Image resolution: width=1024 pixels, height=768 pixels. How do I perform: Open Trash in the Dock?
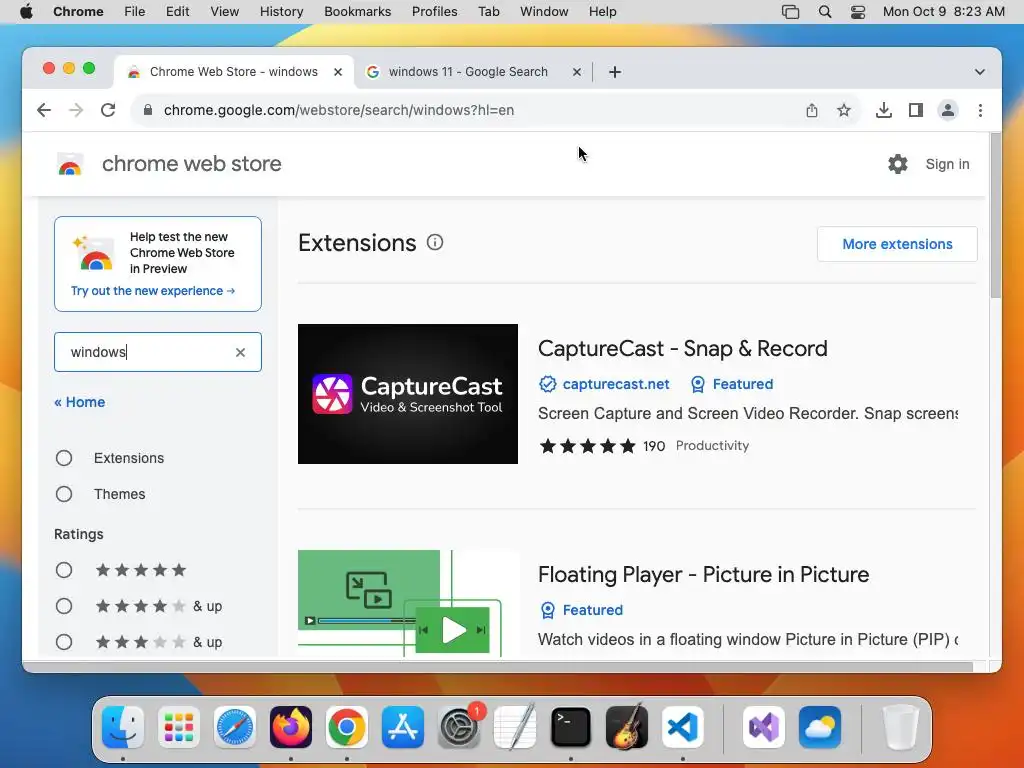click(x=900, y=727)
